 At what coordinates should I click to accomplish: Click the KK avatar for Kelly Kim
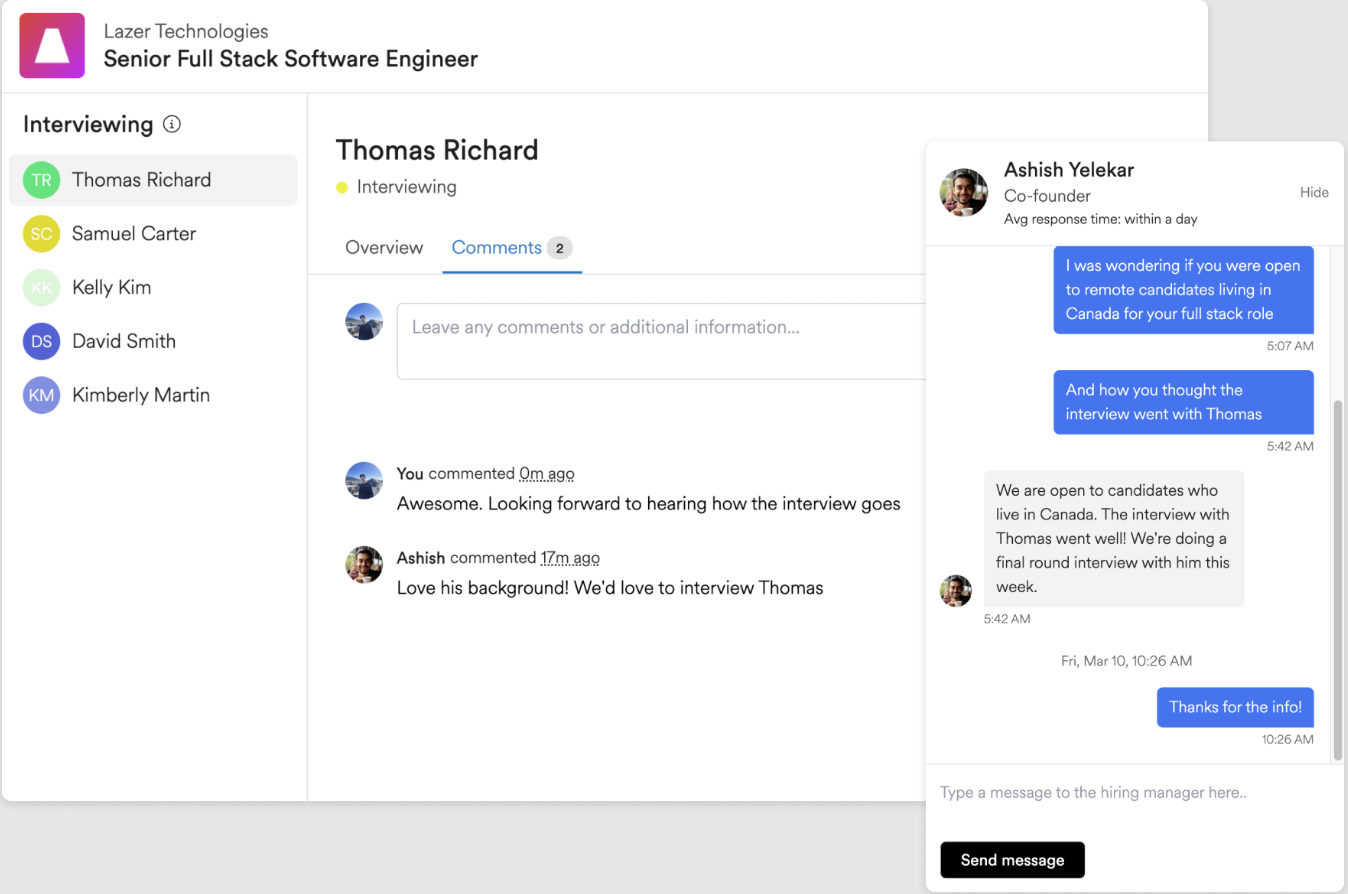point(41,288)
